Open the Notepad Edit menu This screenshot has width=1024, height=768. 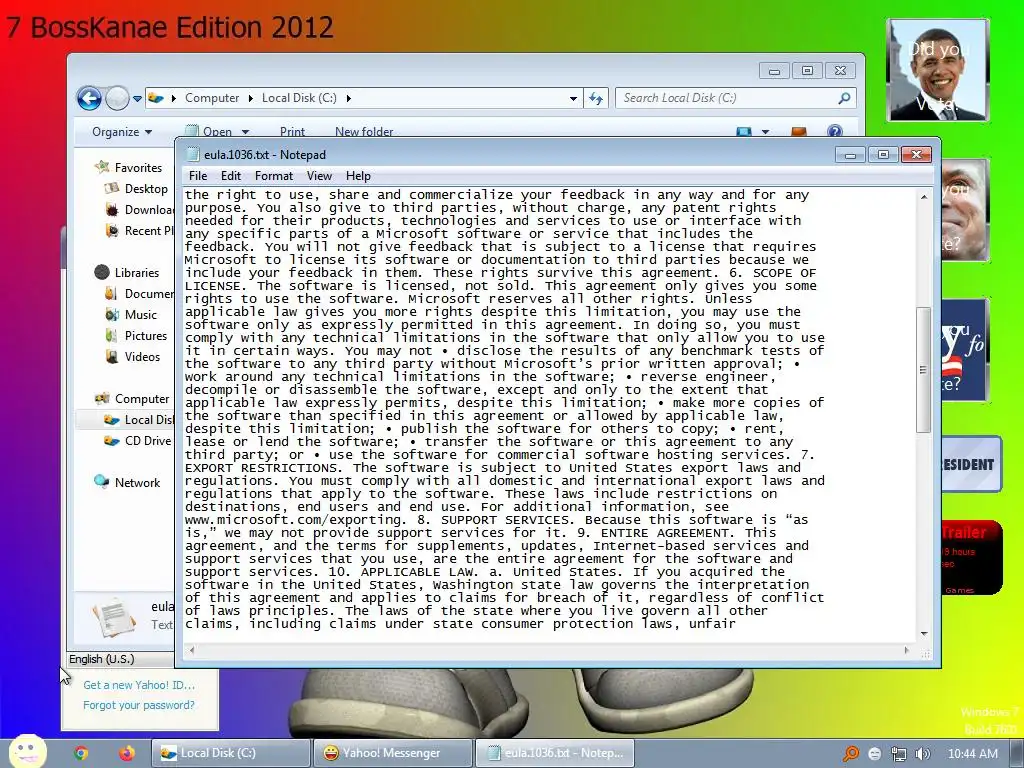pos(231,176)
